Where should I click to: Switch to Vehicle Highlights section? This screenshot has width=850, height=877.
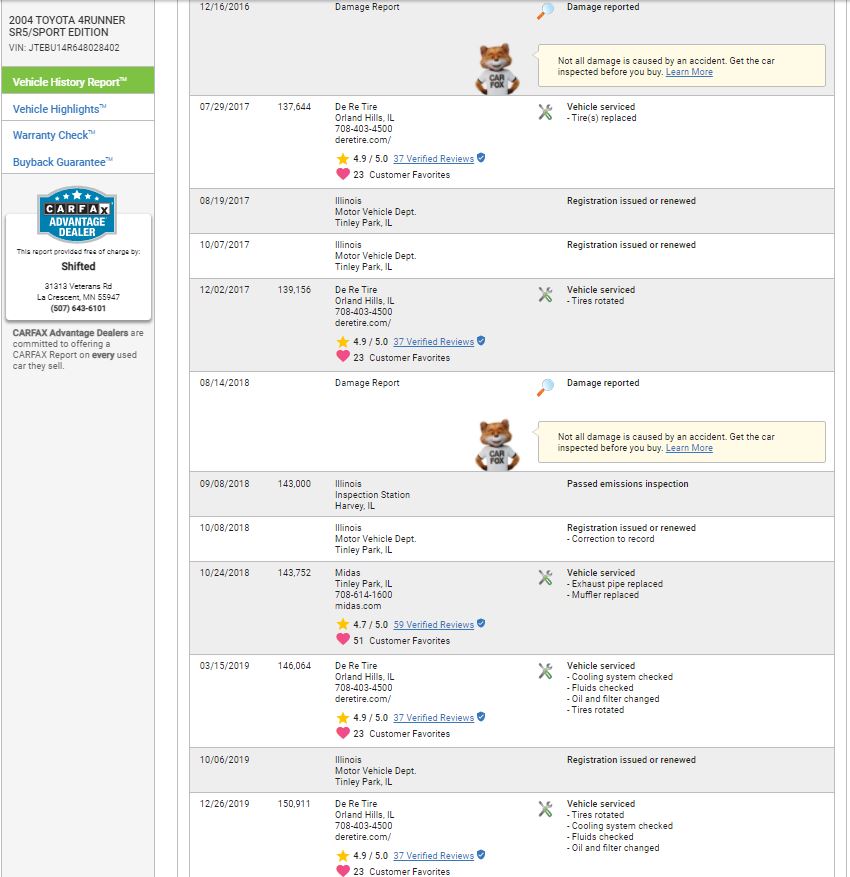[59, 109]
